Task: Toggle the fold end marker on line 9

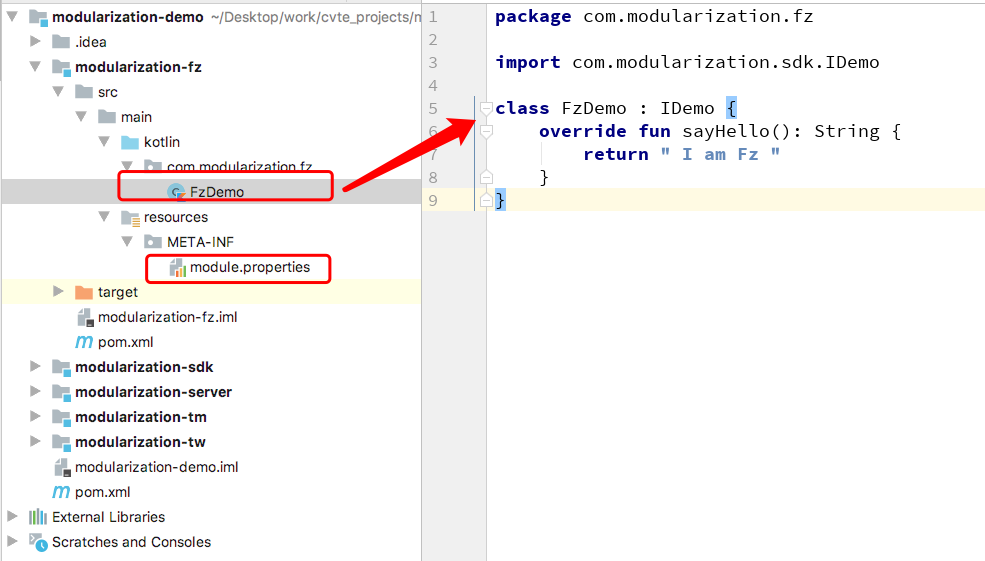Action: click(486, 200)
